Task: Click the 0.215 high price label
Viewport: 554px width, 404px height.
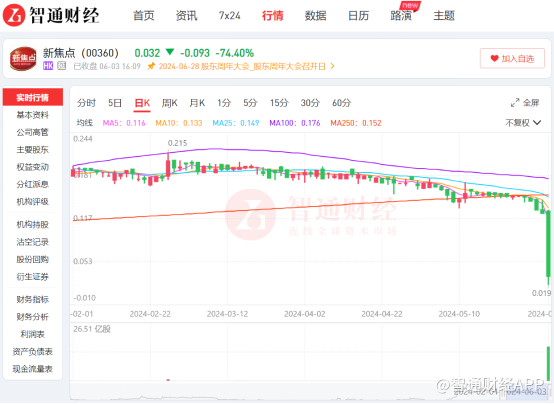Action: (x=177, y=143)
